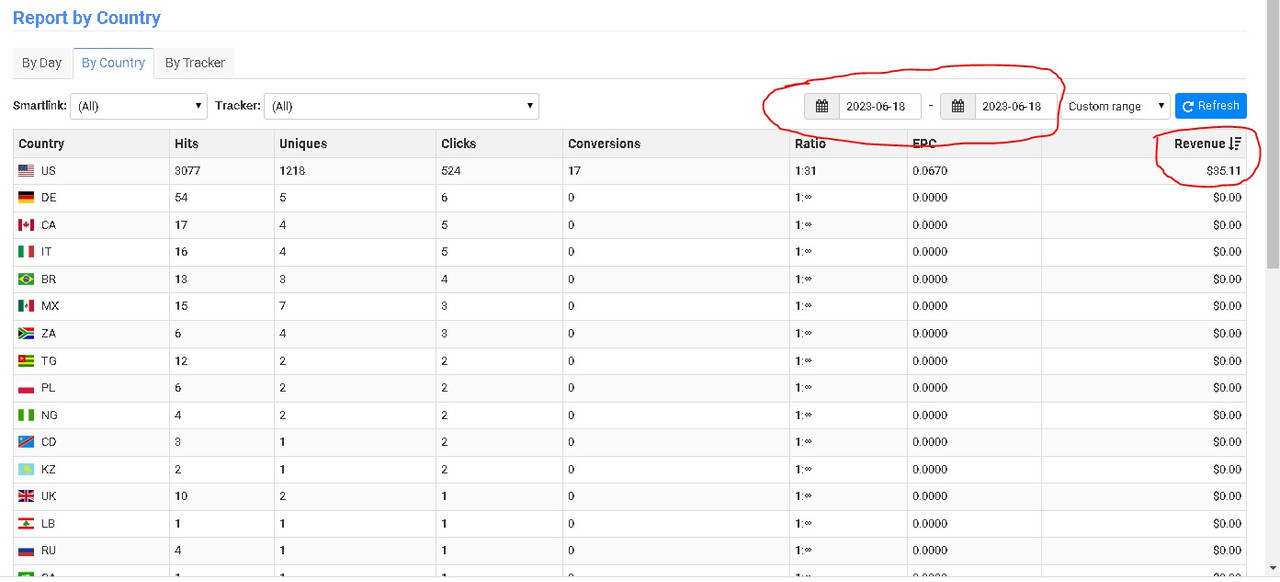Sort by the Uniques column header

(303, 144)
